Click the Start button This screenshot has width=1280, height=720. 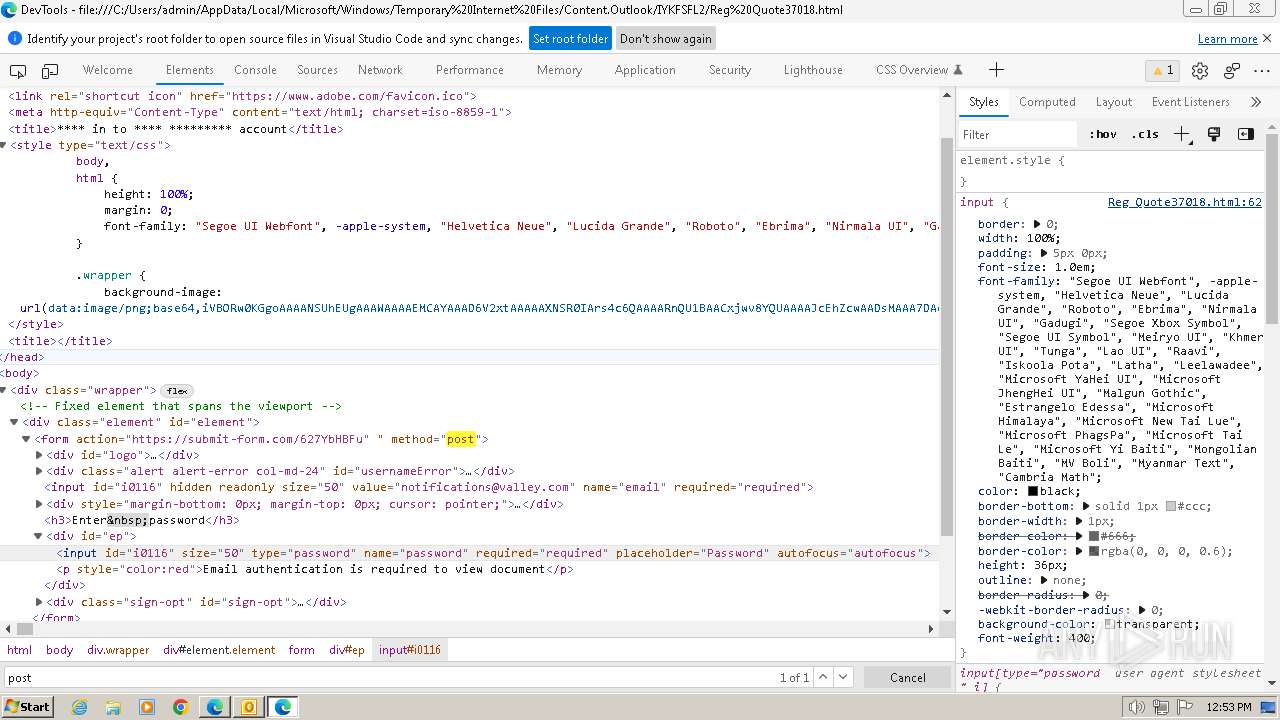(x=28, y=707)
